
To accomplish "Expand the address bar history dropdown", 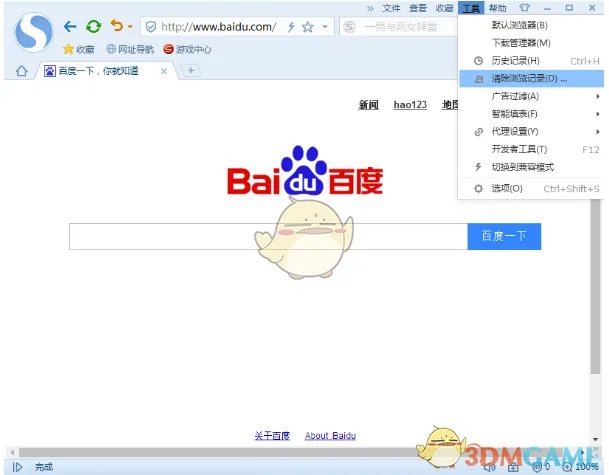I will (325, 27).
